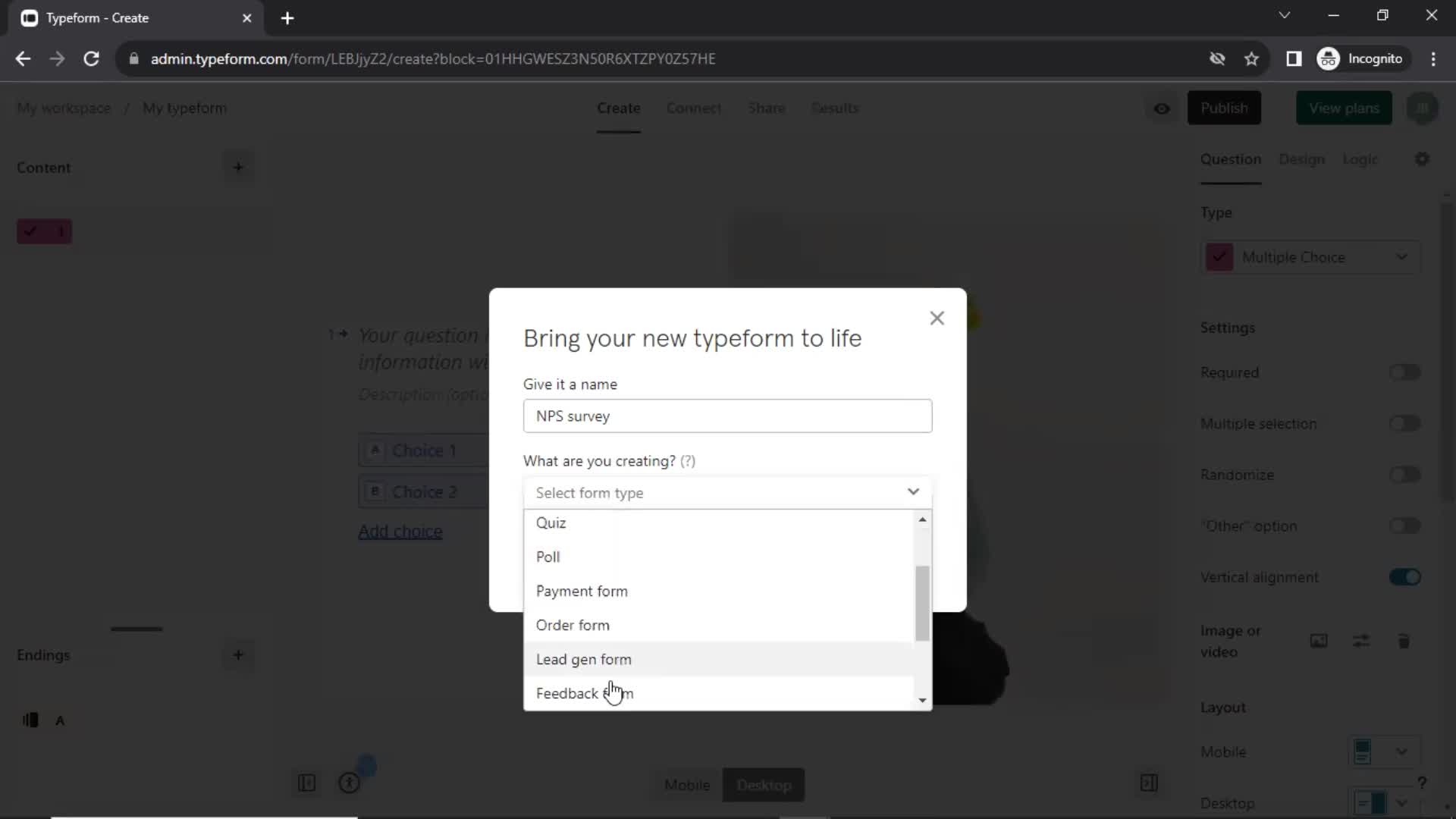Toggle the Randomize switch
The width and height of the screenshot is (1456, 819).
pos(1404,475)
